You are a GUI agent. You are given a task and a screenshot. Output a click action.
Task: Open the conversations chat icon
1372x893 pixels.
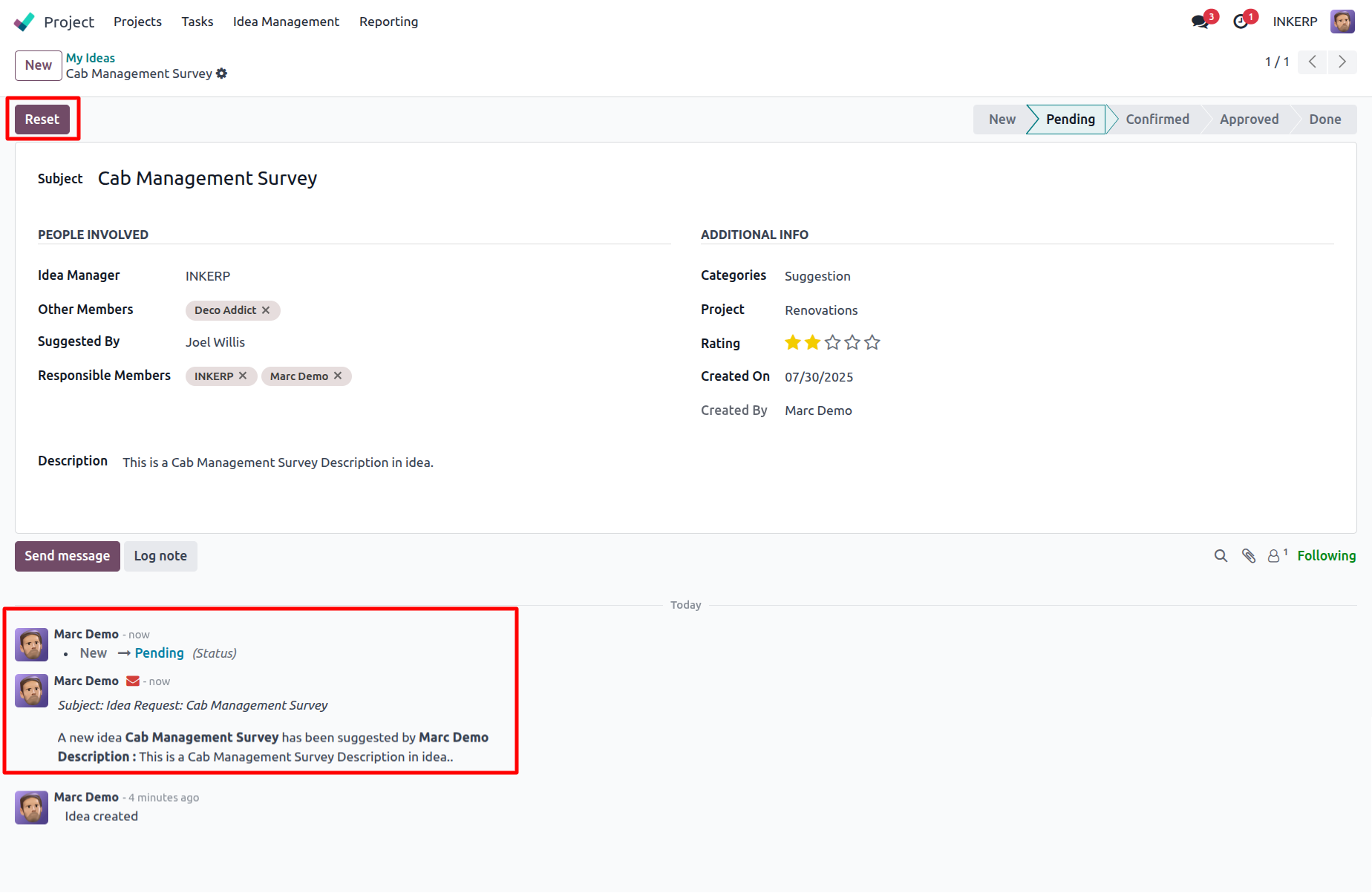1200,22
